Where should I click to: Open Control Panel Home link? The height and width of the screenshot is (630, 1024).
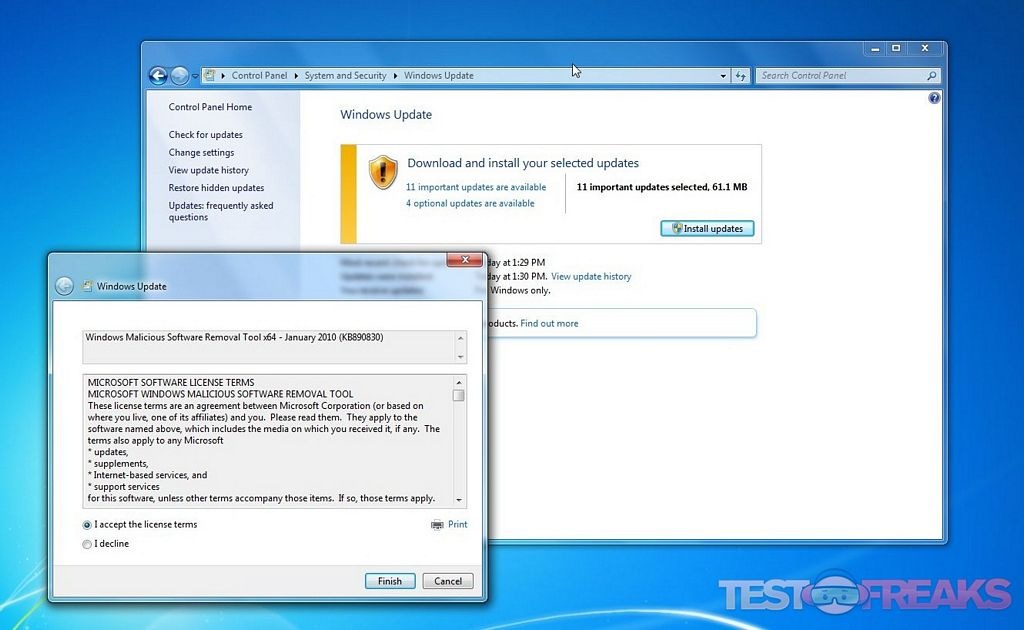coord(210,107)
